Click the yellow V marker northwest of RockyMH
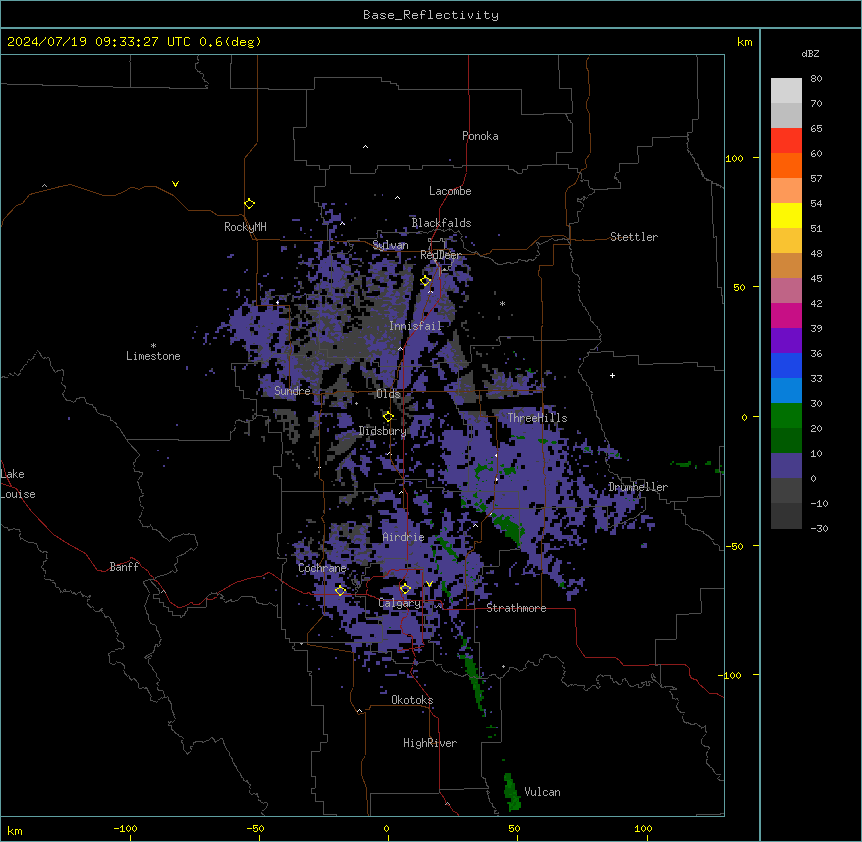Screen dimensions: 862x842 (175, 184)
